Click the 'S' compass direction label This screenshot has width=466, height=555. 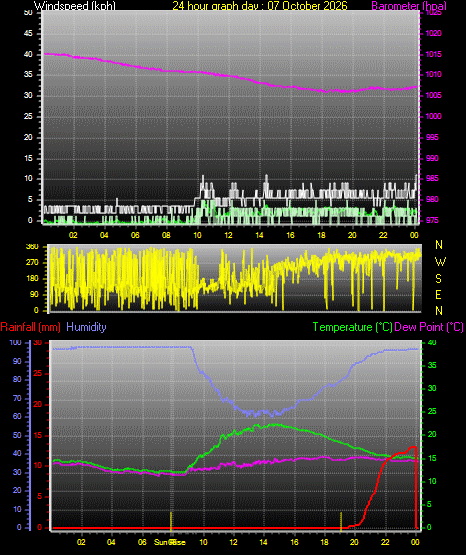pyautogui.click(x=438, y=279)
